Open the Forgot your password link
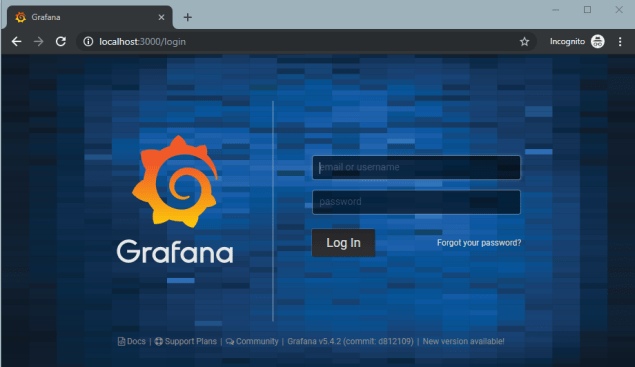Screen dimensions: 635x367 click(x=479, y=243)
